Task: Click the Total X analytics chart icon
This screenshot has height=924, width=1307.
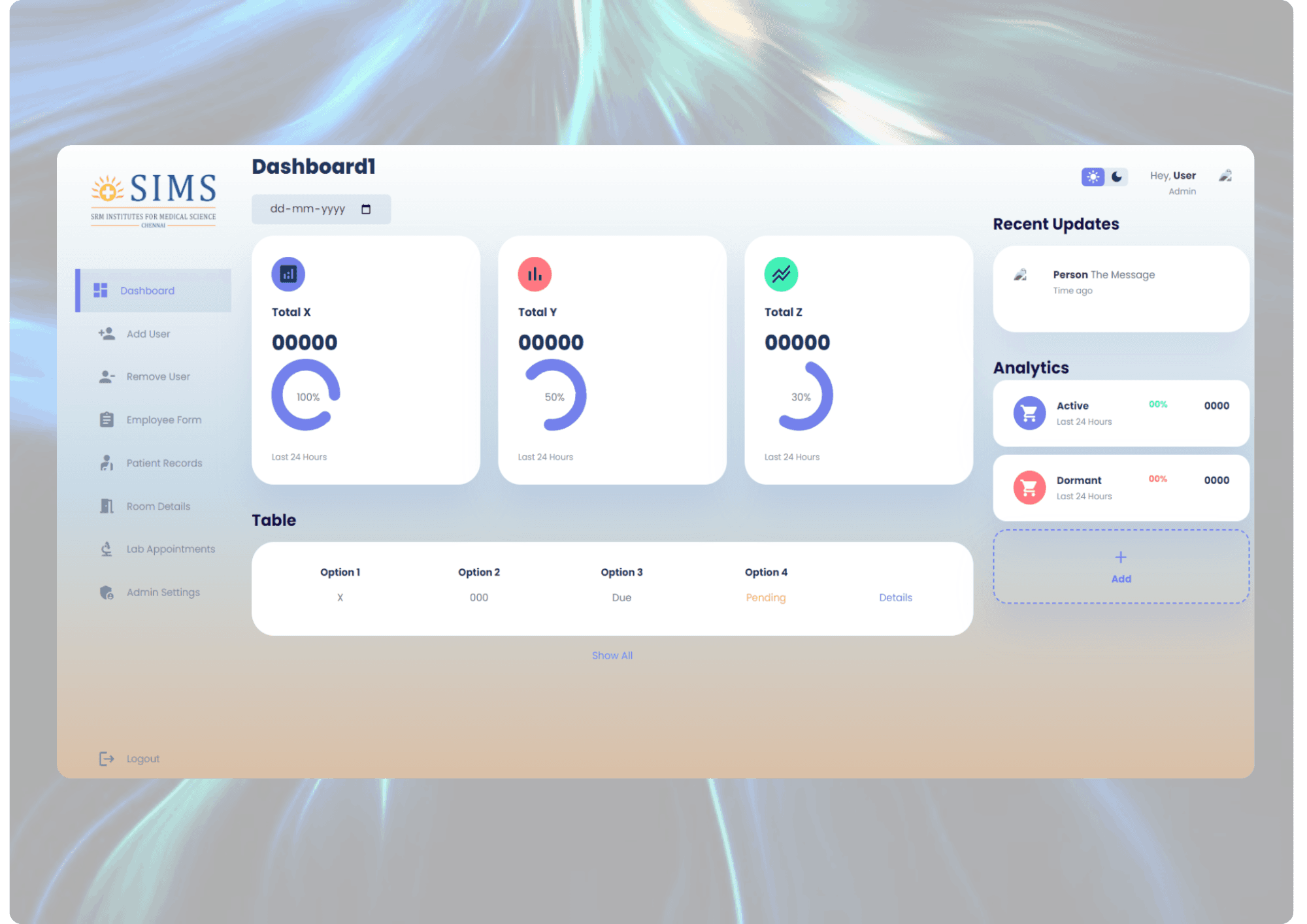Action: point(288,274)
